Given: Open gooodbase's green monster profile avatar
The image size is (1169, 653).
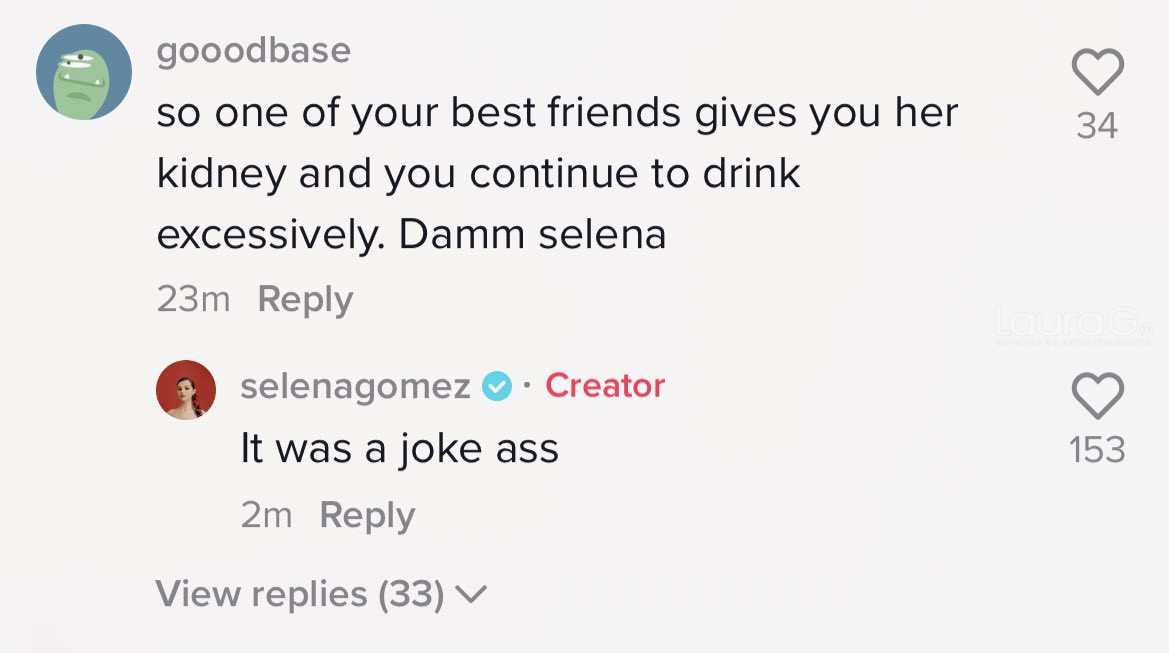Looking at the screenshot, I should click(84, 72).
